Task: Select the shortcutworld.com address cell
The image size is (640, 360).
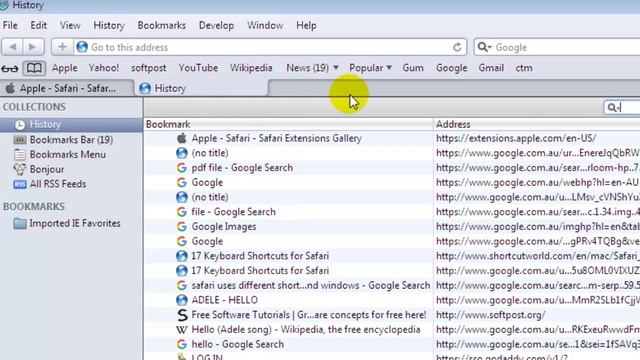Action: [537, 256]
